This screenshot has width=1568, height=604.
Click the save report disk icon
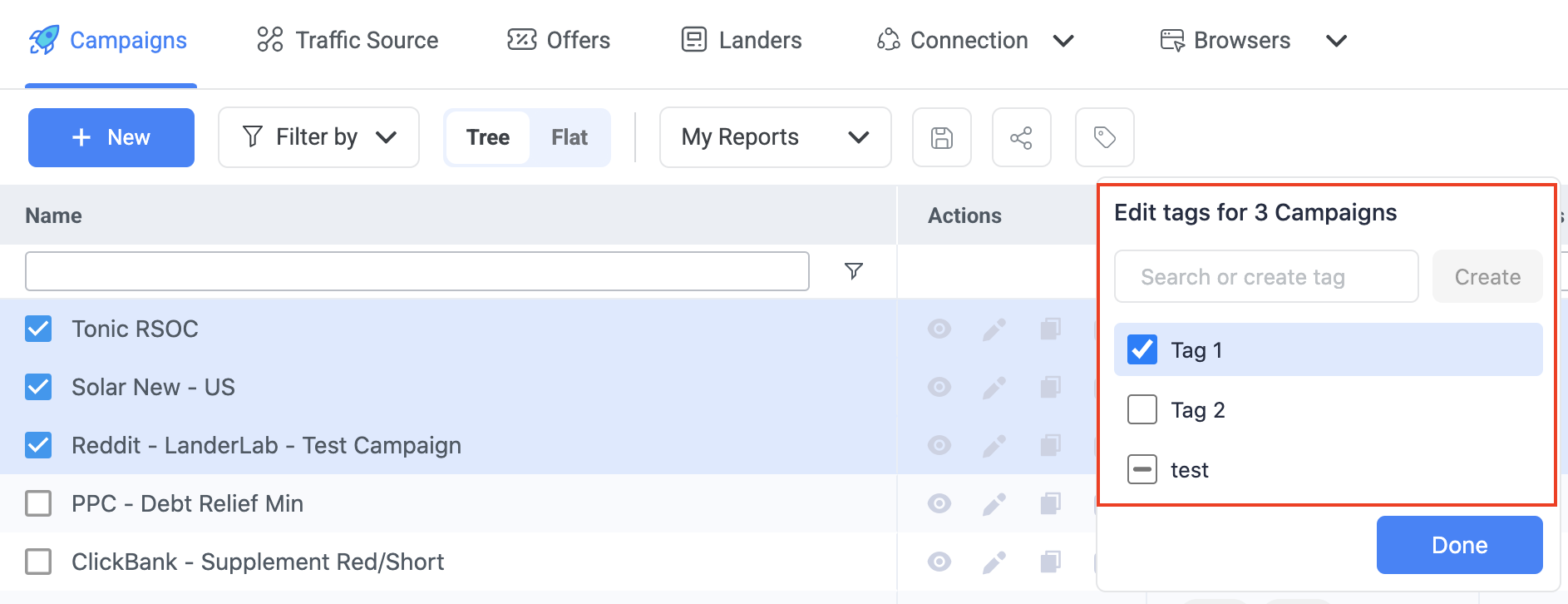tap(941, 137)
